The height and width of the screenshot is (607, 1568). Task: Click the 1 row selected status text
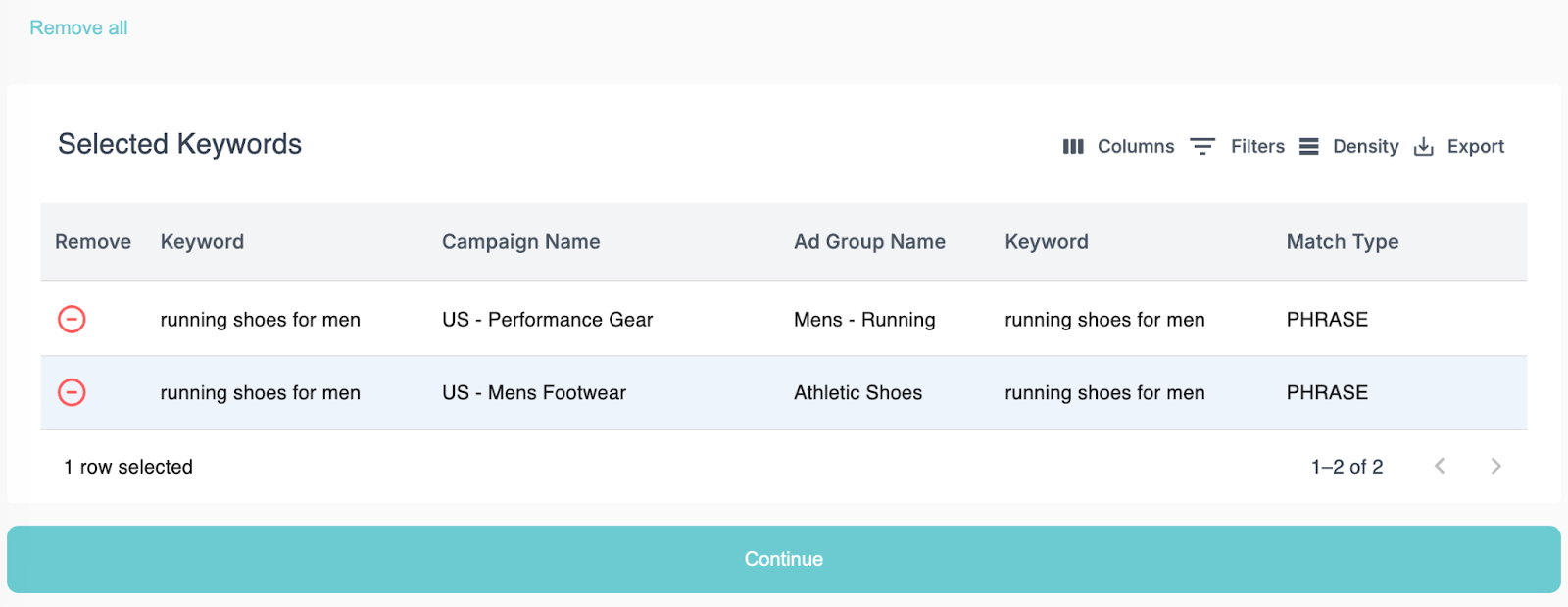[x=128, y=467]
